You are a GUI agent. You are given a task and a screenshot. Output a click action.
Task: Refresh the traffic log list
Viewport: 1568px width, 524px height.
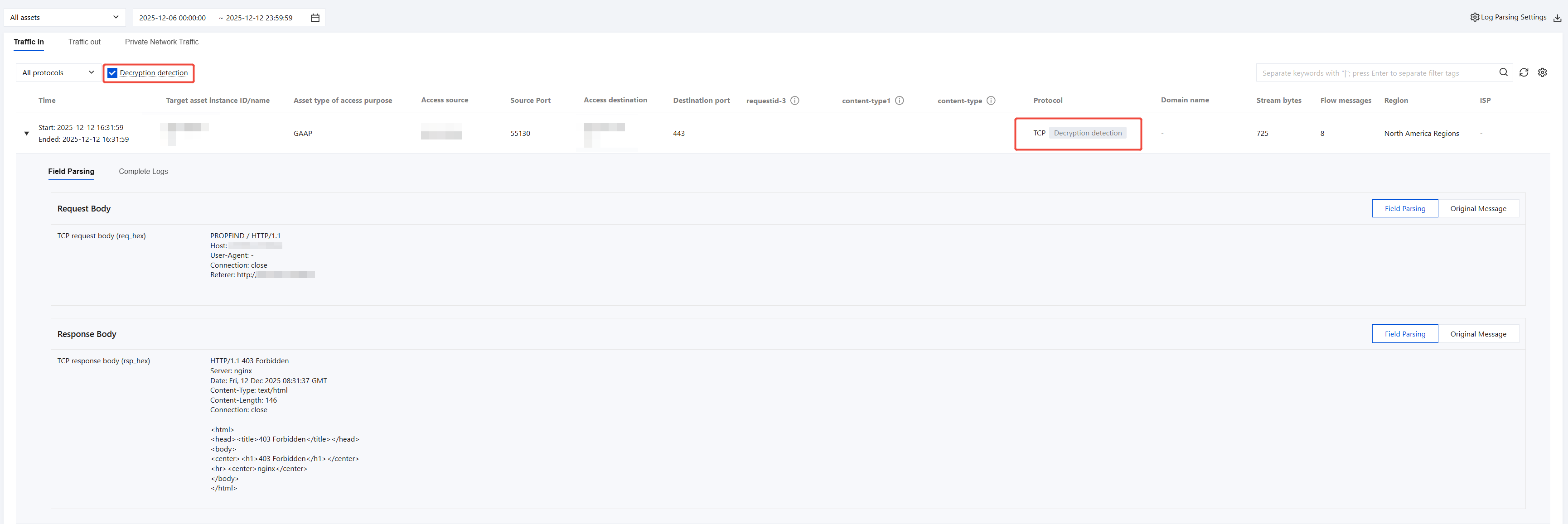point(1524,72)
